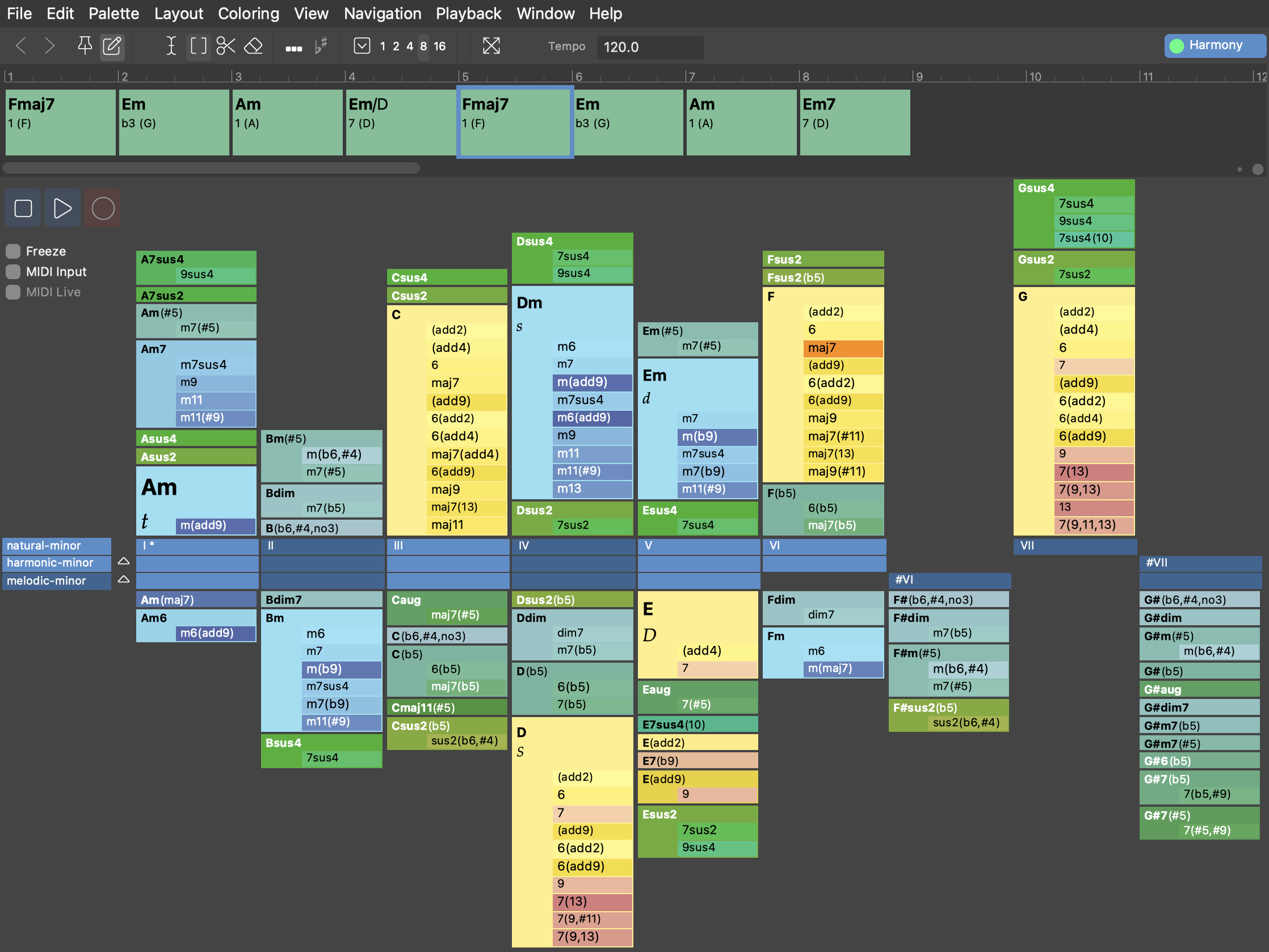Click the pin icon in toolbar
The width and height of the screenshot is (1269, 952).
(85, 46)
